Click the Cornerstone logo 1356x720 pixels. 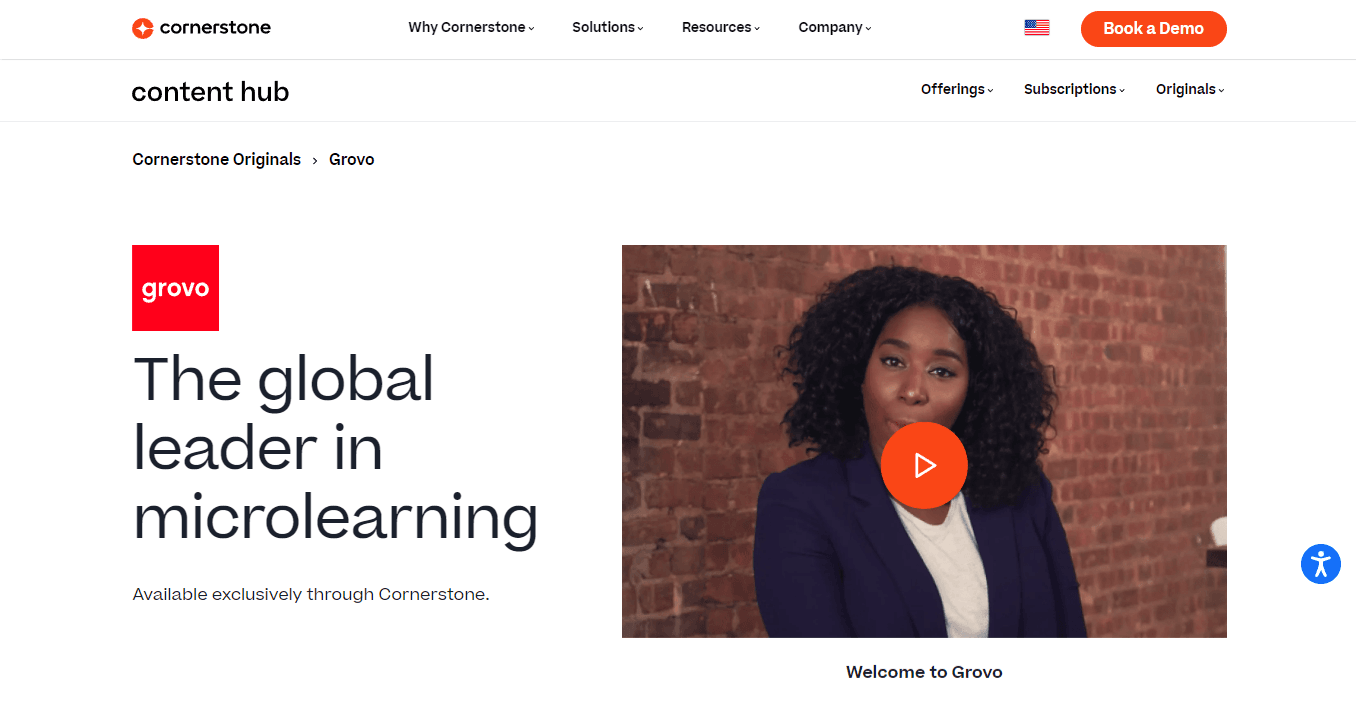[200, 27]
